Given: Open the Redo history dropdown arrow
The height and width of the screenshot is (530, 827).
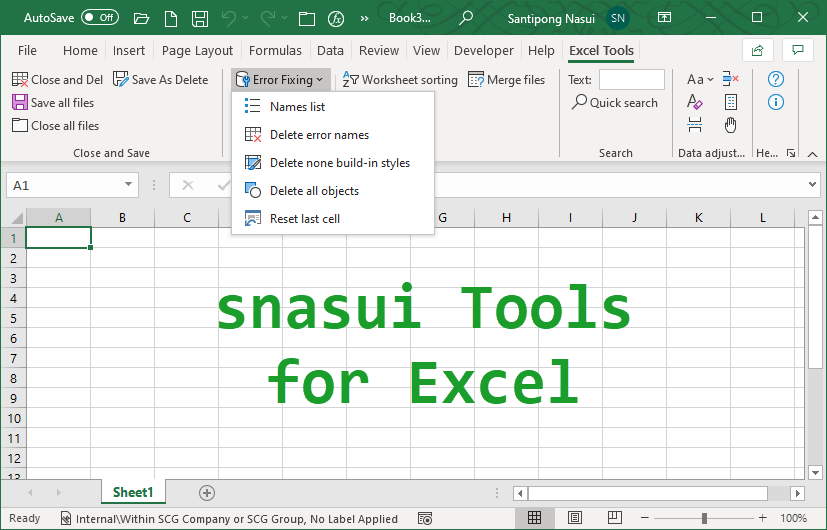Looking at the screenshot, I should 284,18.
